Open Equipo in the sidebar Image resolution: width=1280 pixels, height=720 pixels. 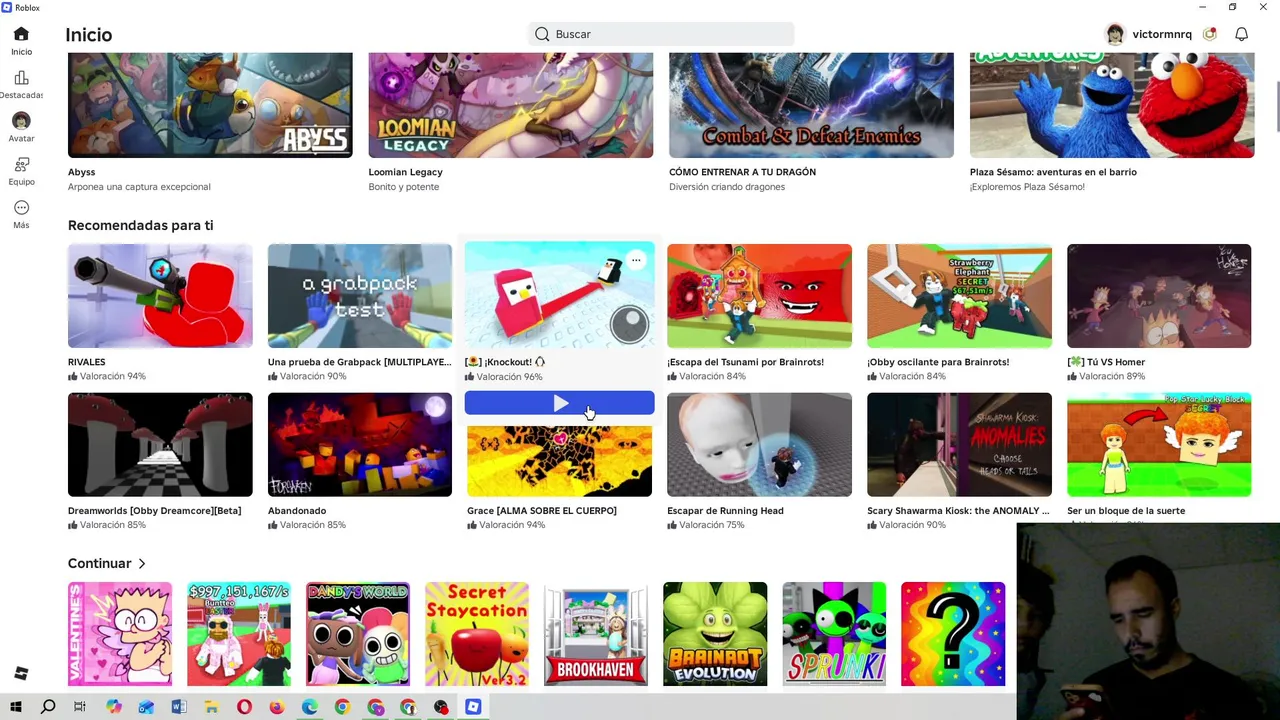(21, 164)
